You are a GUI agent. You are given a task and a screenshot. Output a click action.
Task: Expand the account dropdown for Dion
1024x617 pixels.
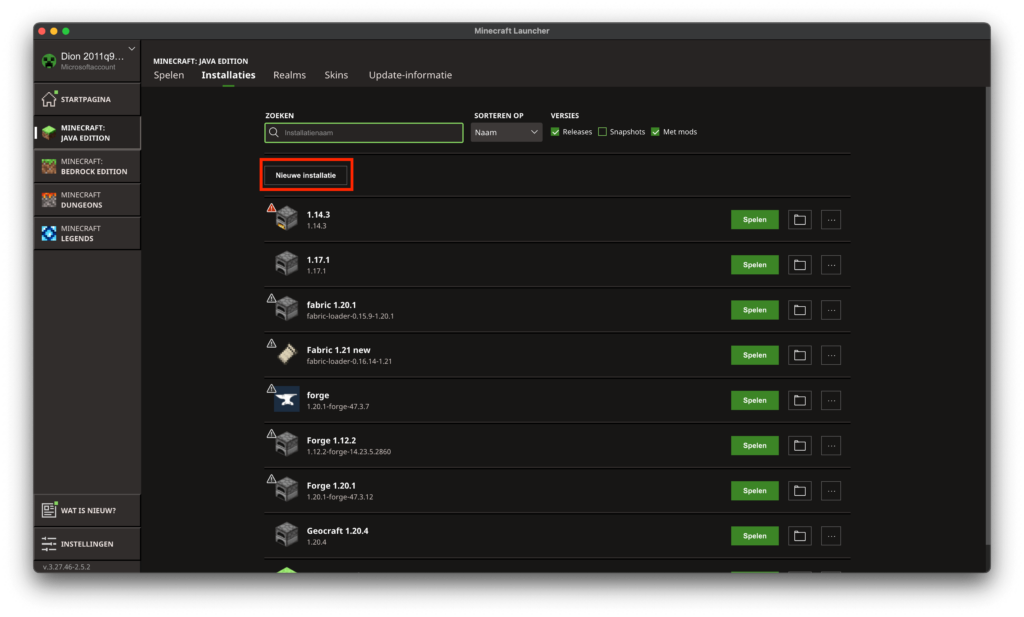point(131,48)
